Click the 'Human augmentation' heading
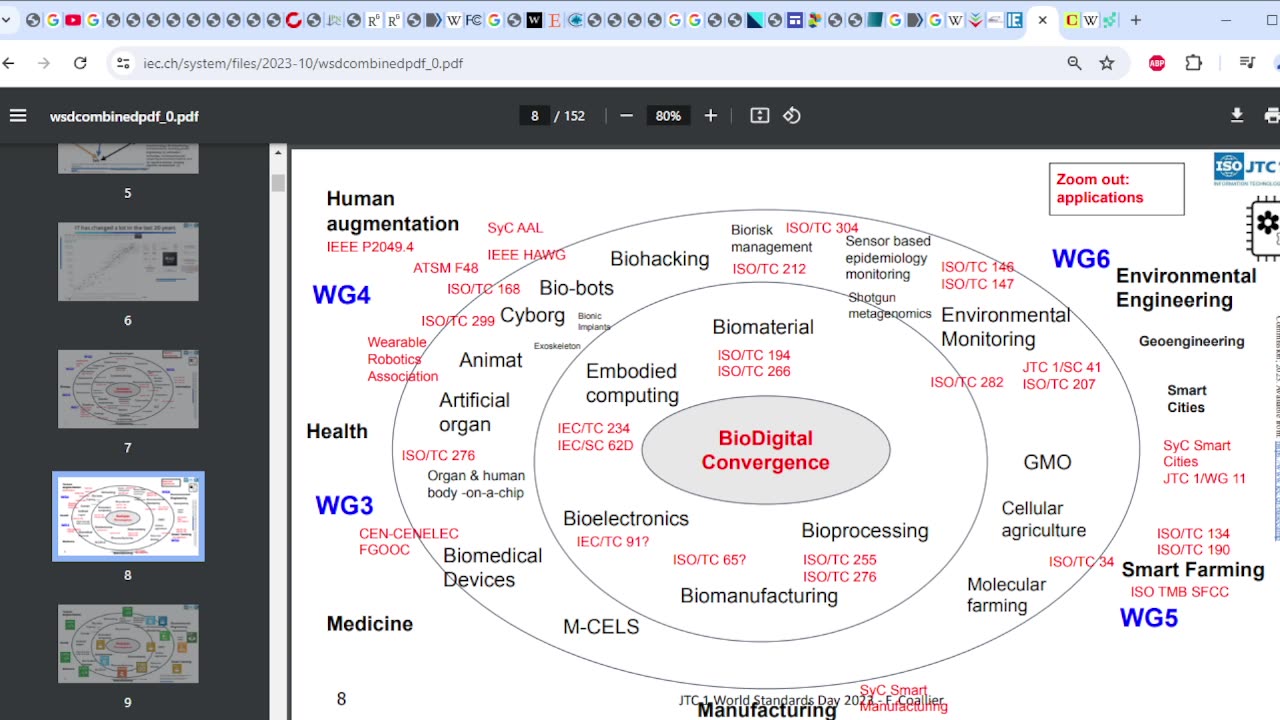Viewport: 1280px width, 720px height. click(392, 211)
